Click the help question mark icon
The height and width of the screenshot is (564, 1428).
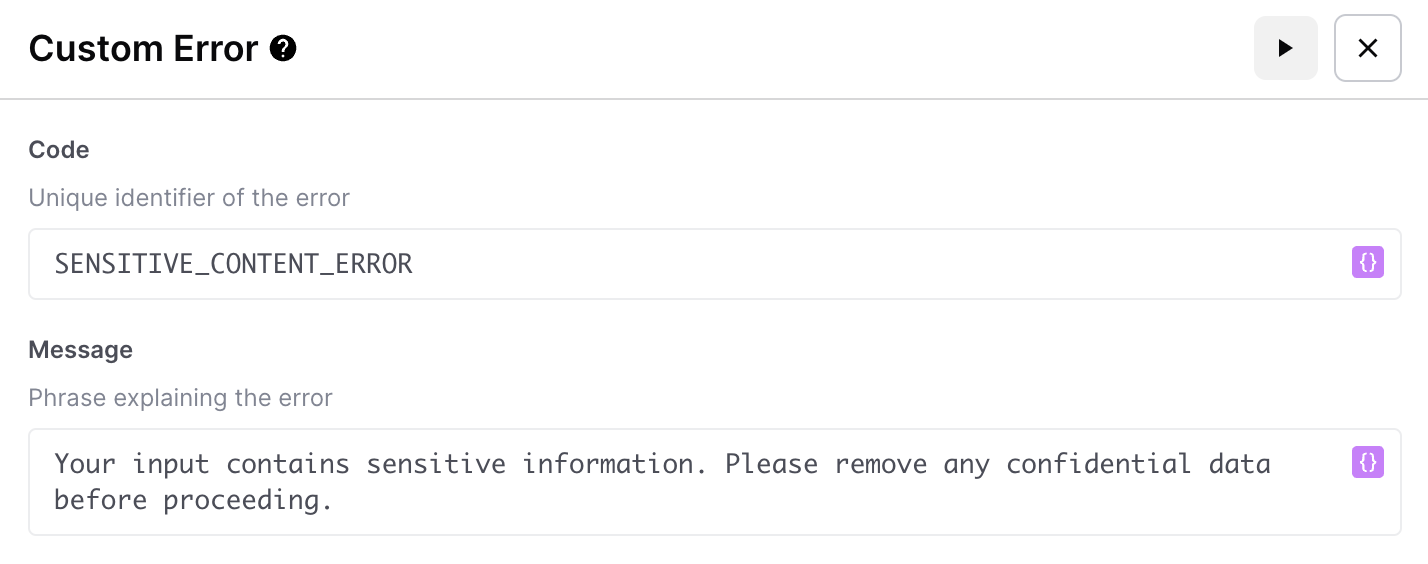point(284,48)
